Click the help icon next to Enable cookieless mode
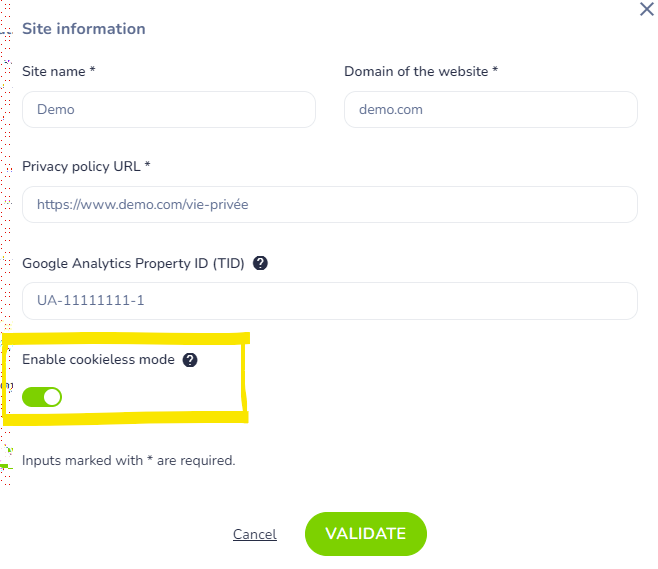The image size is (658, 569). coord(190,360)
